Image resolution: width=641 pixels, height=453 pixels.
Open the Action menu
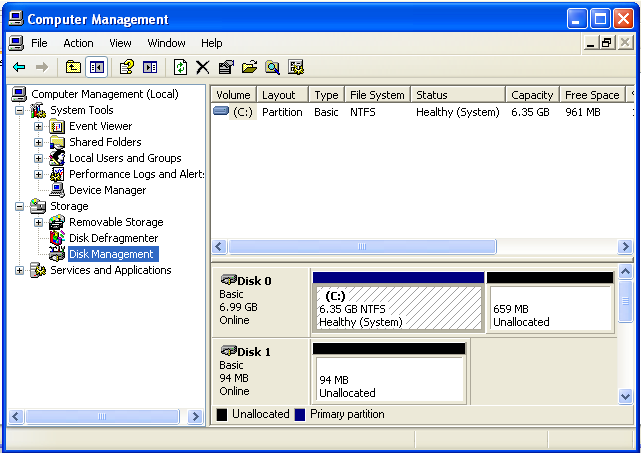coord(78,43)
